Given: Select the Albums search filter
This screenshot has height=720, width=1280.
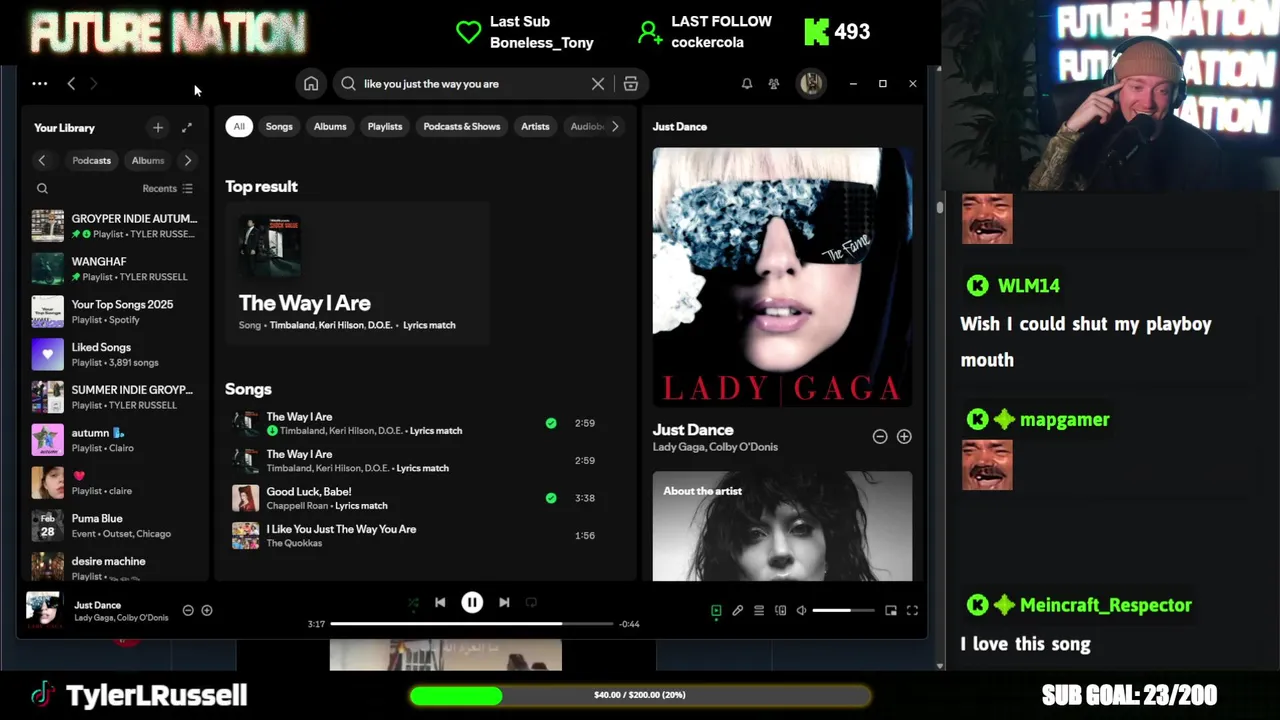Looking at the screenshot, I should (330, 127).
